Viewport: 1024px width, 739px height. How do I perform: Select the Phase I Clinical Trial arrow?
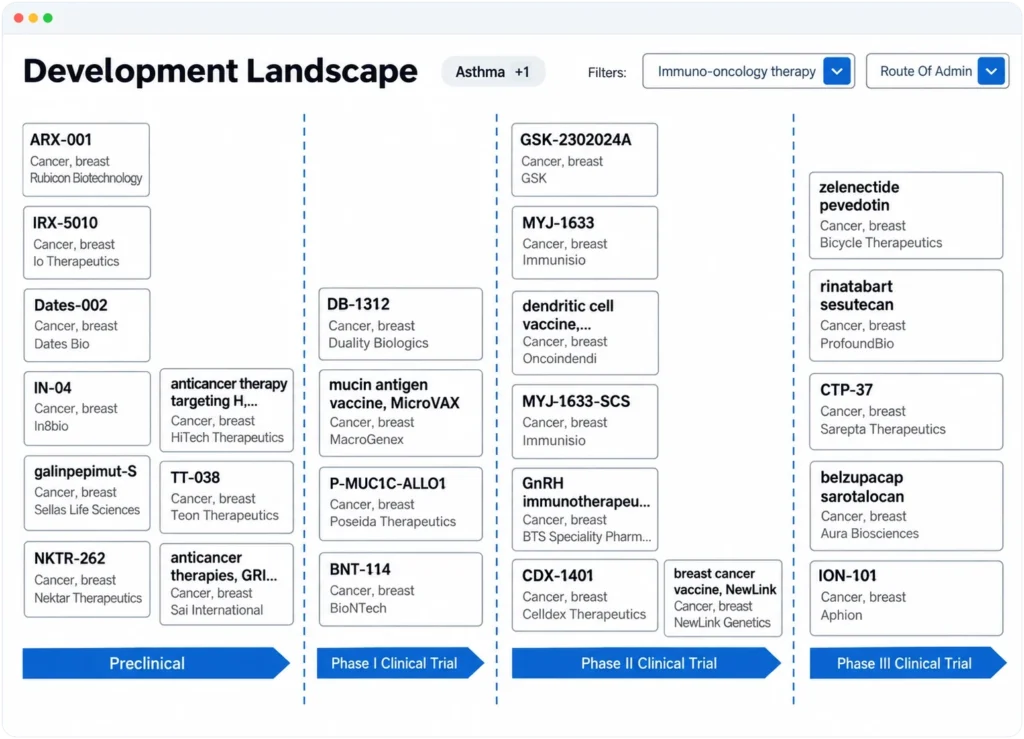click(400, 663)
